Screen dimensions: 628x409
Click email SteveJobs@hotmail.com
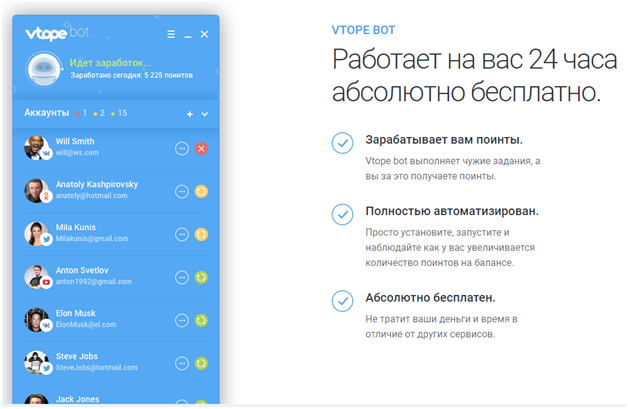point(97,367)
